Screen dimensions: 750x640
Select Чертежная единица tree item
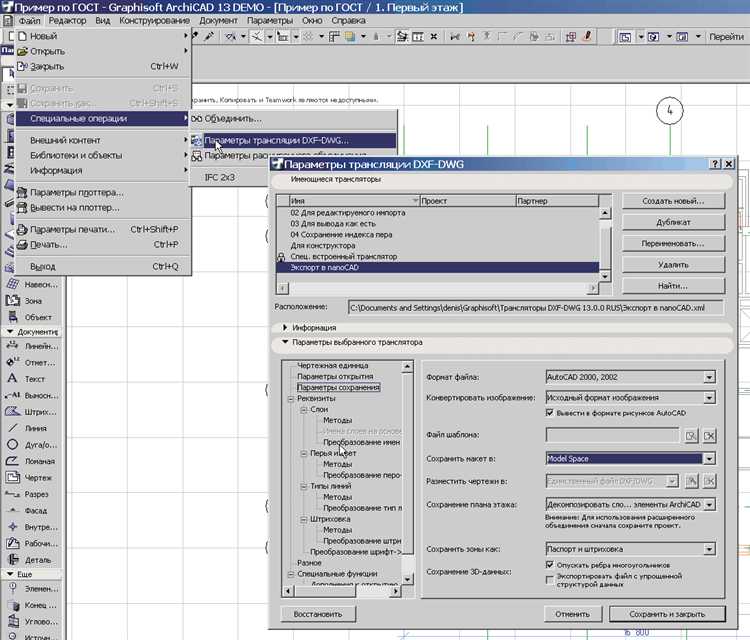(333, 365)
